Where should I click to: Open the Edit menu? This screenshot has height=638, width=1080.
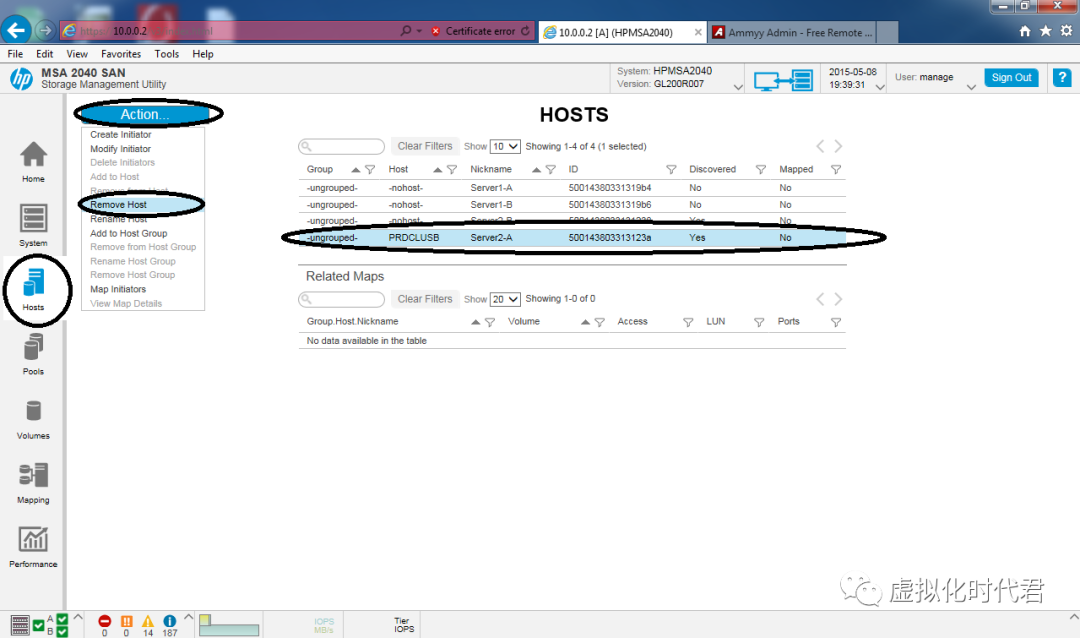[x=45, y=54]
